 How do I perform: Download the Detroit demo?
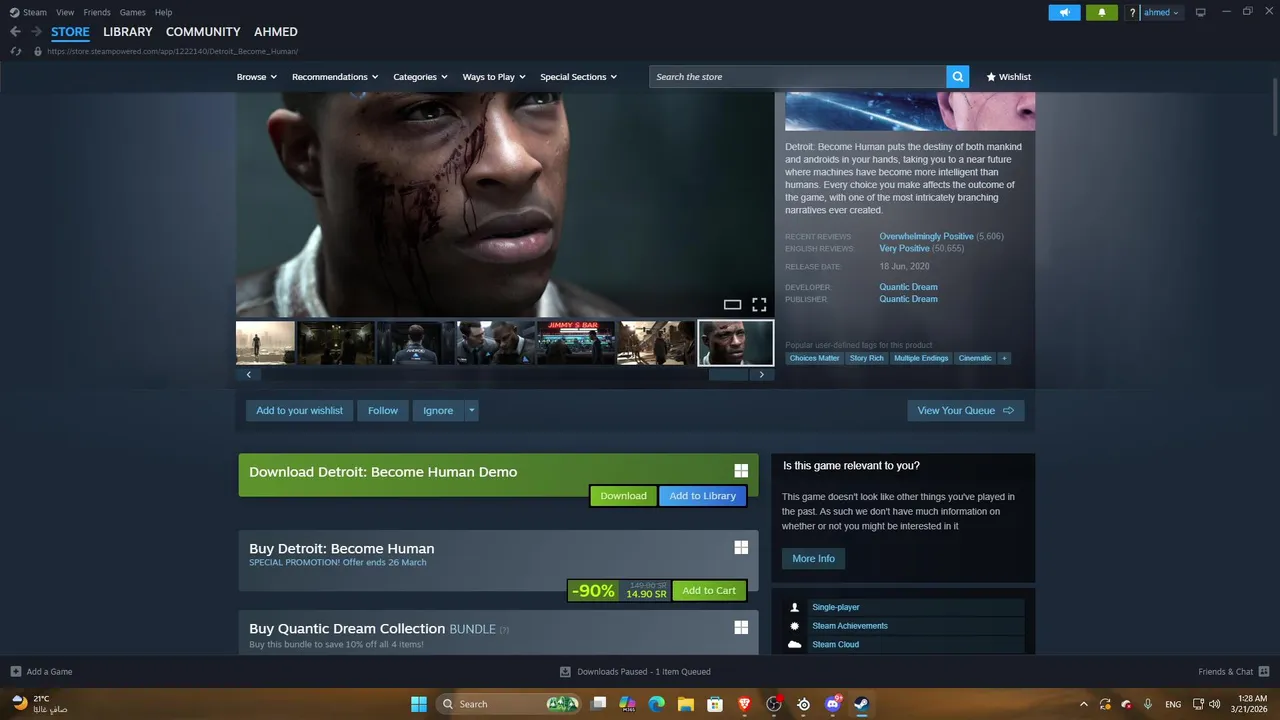623,495
